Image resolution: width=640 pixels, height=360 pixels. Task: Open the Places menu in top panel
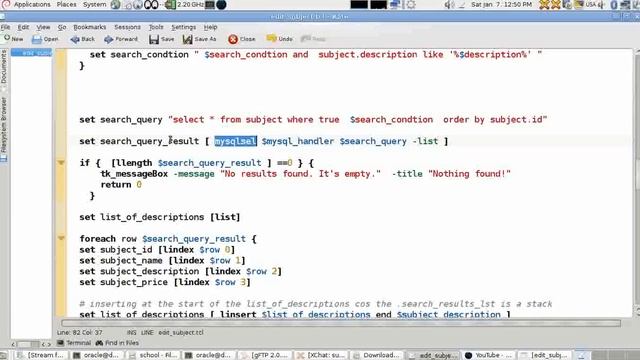[66, 4]
